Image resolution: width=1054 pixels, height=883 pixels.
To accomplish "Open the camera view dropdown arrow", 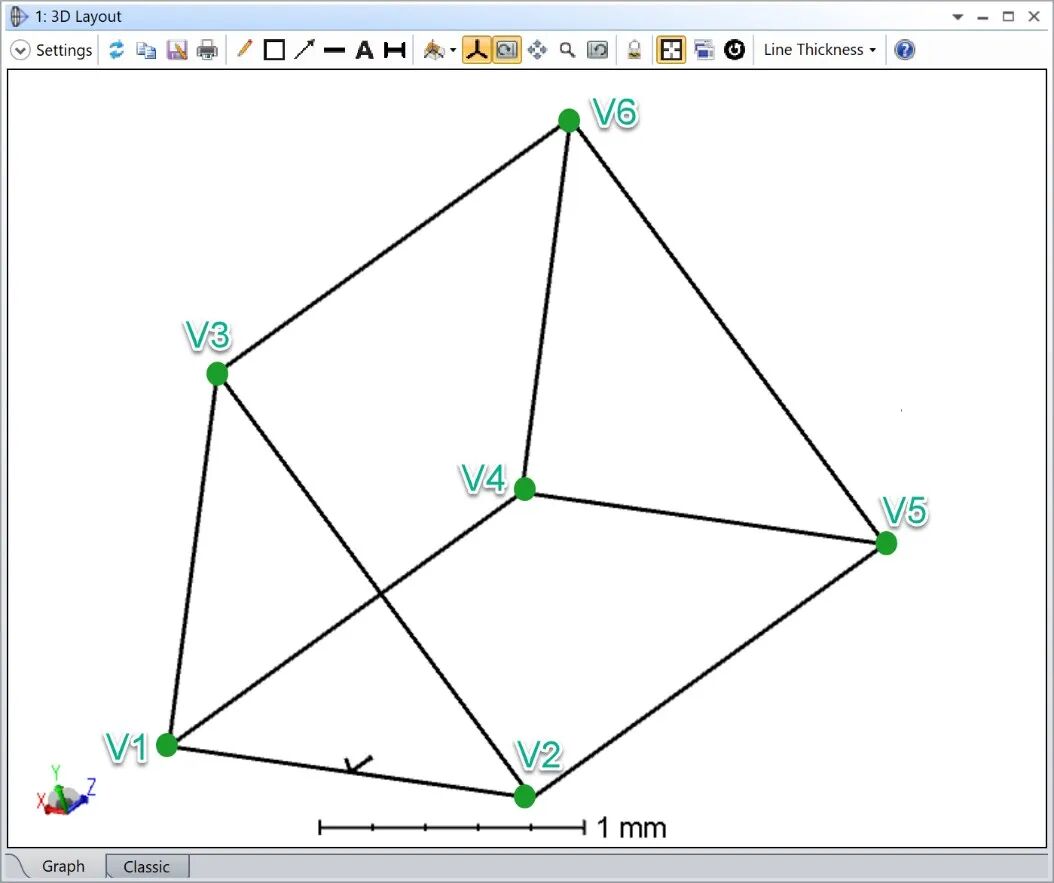I will (x=453, y=50).
